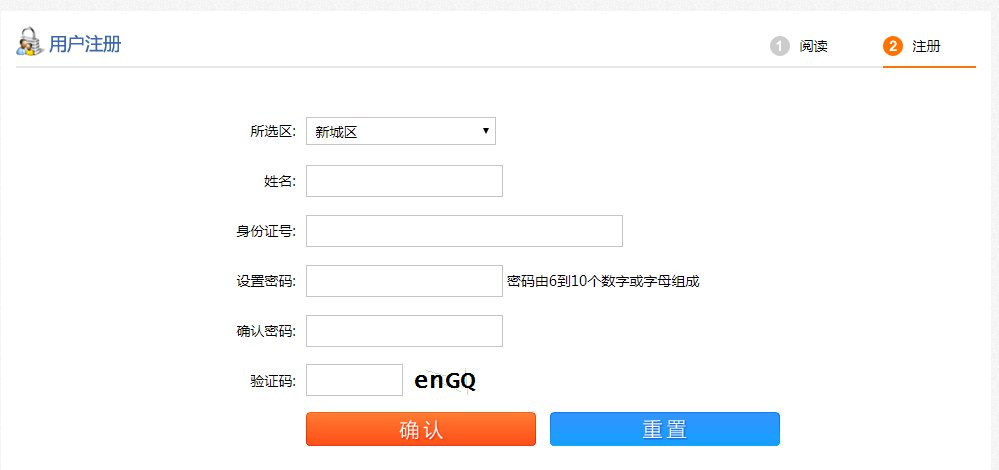Click the dropdown arrow beside 新城区
This screenshot has width=999, height=470.
485,131
